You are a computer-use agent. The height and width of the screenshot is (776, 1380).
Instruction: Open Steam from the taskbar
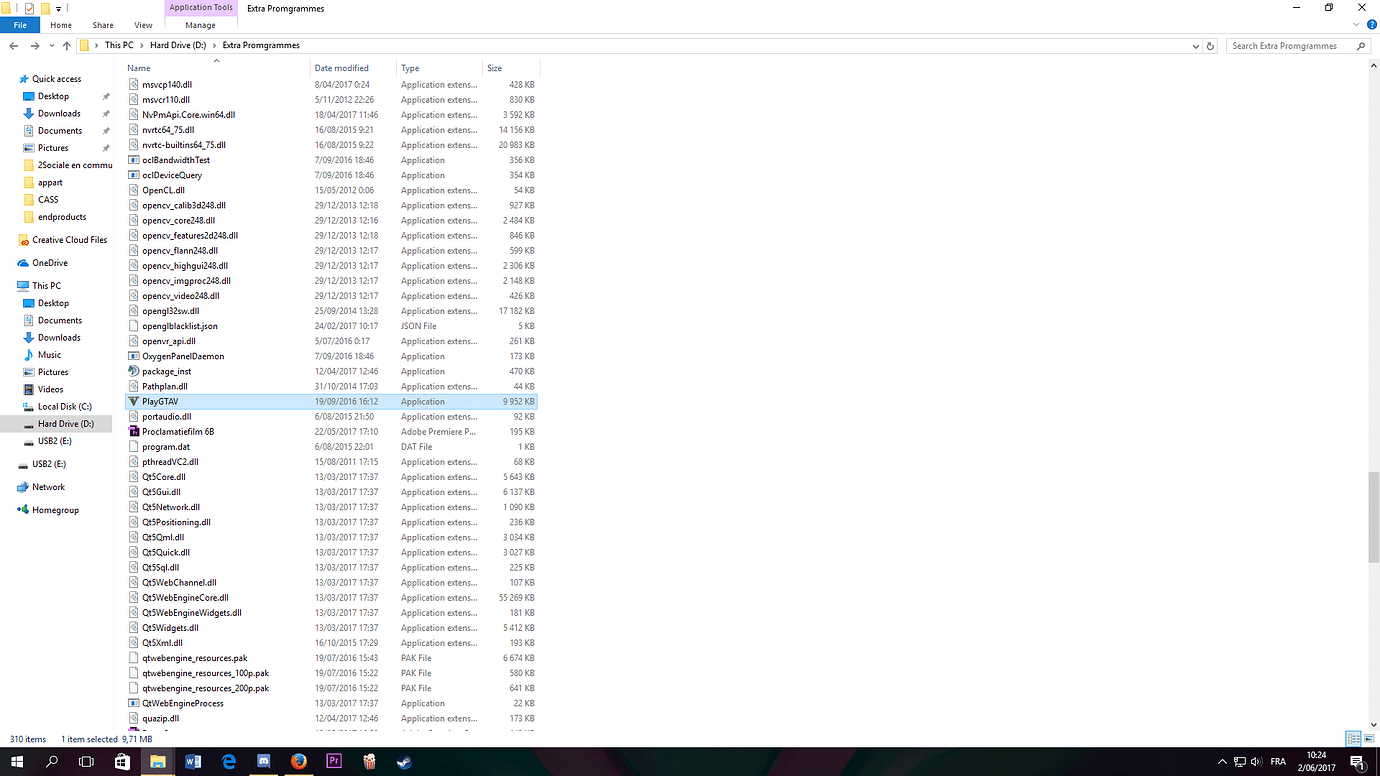[x=403, y=762]
